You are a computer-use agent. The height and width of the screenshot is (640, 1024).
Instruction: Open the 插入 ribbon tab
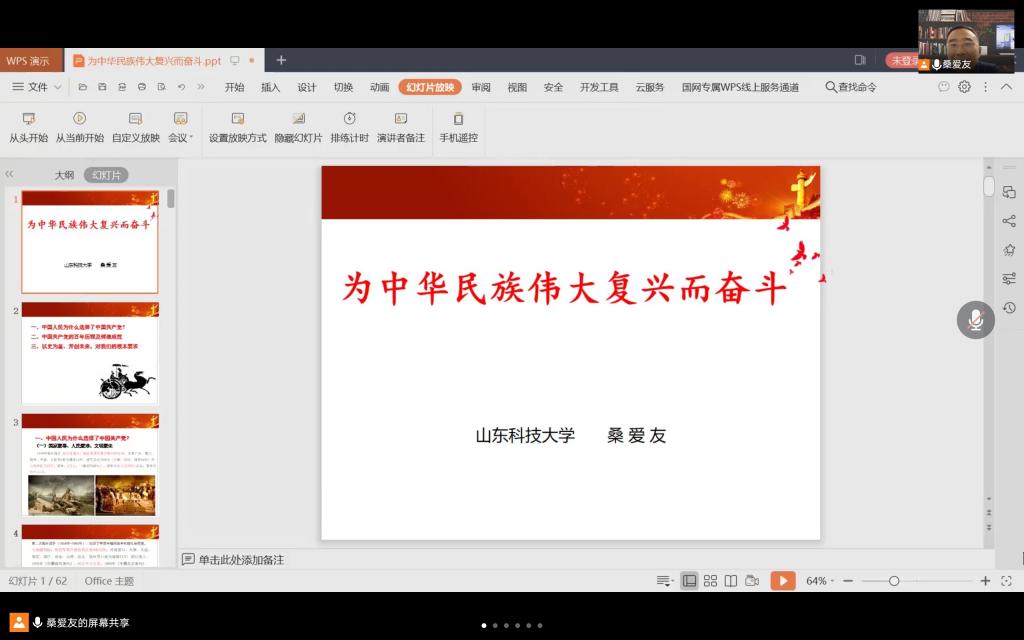pos(270,87)
